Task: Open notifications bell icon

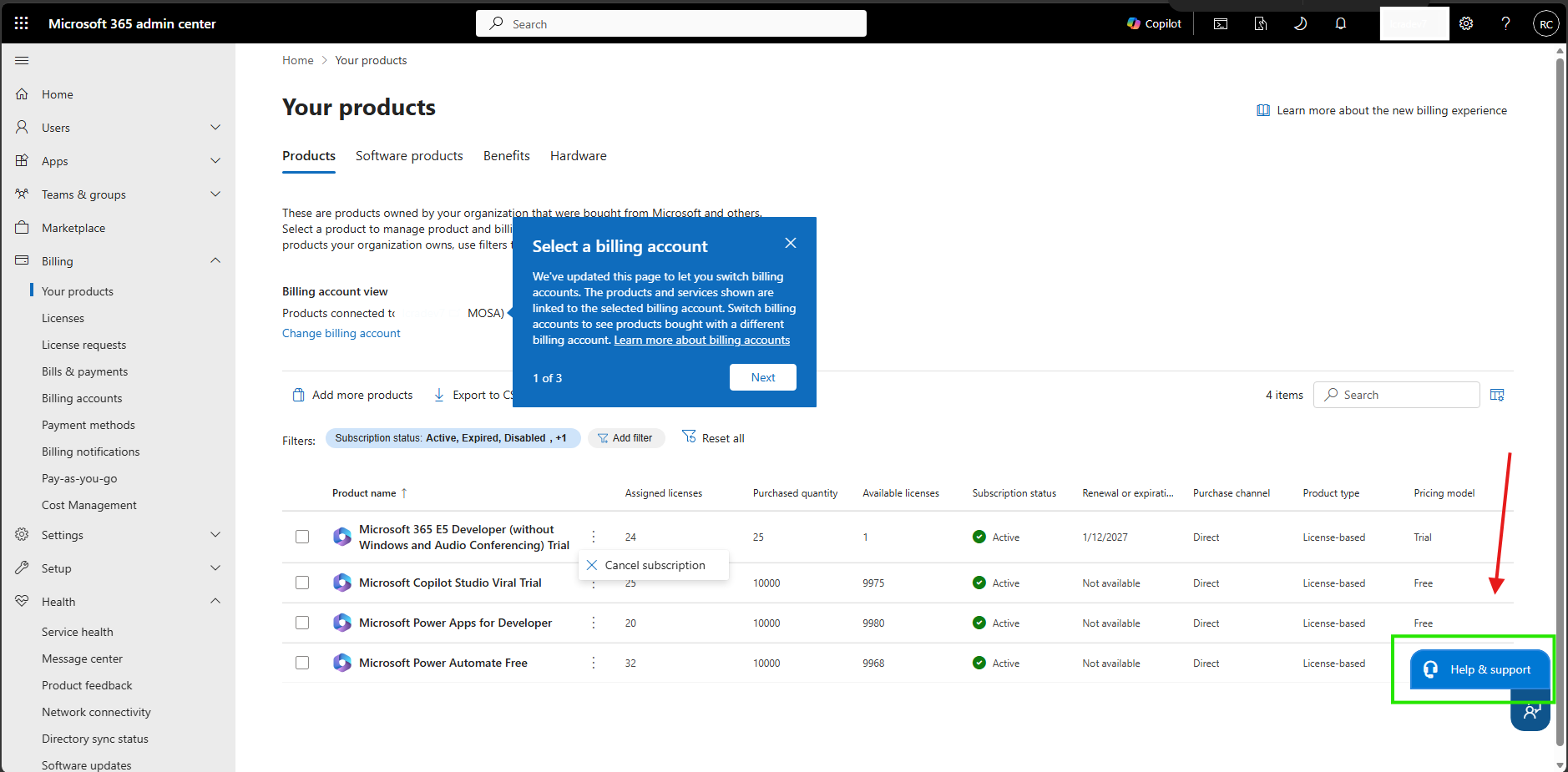Action: (1340, 23)
